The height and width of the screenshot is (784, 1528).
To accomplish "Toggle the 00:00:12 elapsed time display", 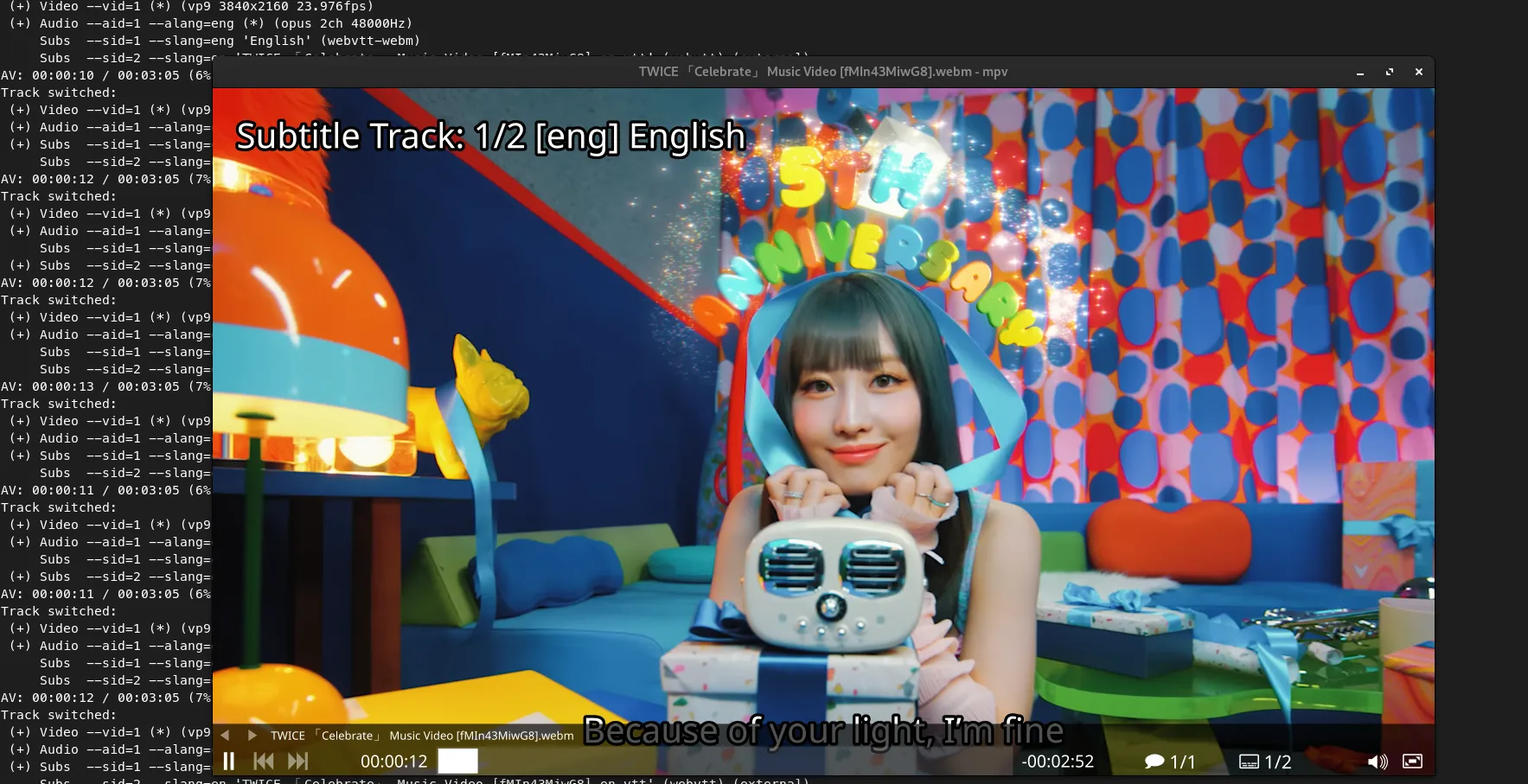I will [394, 761].
